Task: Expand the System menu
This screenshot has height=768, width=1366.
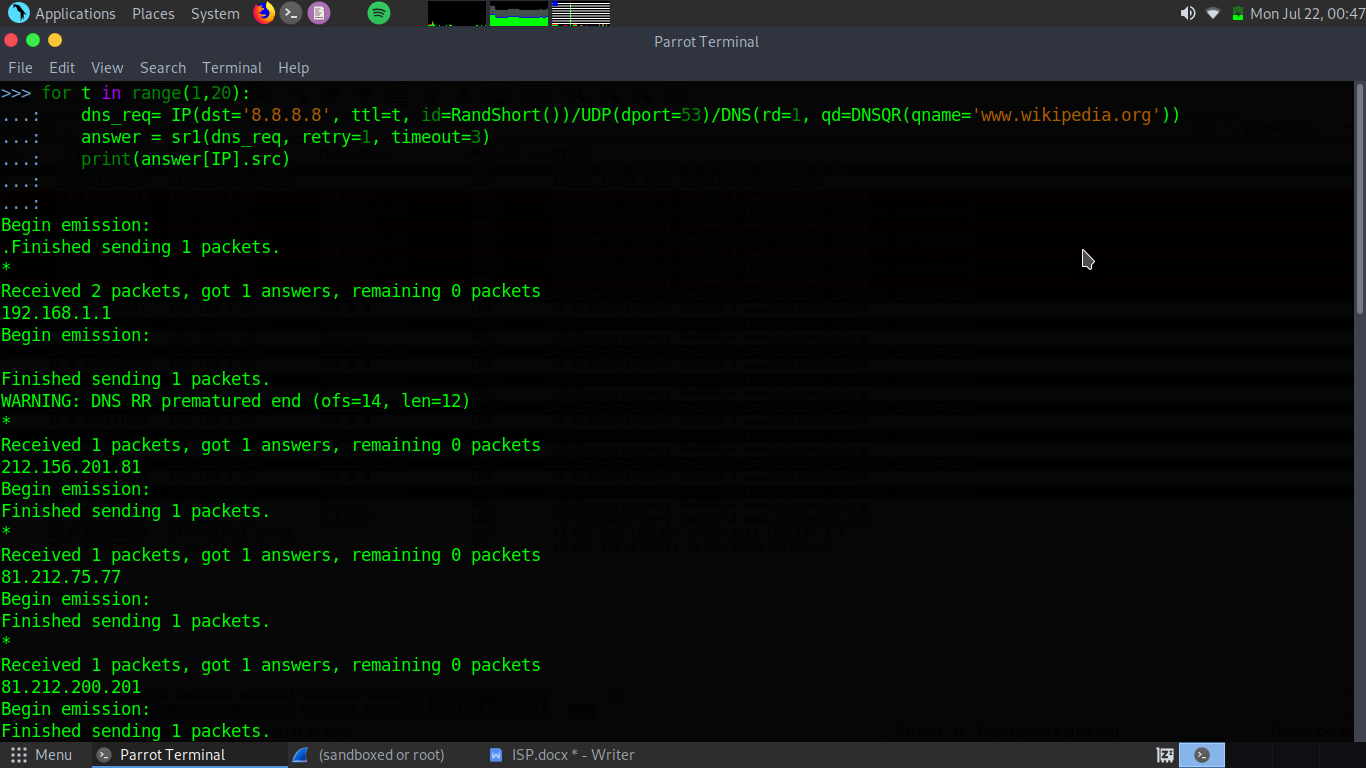Action: [215, 14]
